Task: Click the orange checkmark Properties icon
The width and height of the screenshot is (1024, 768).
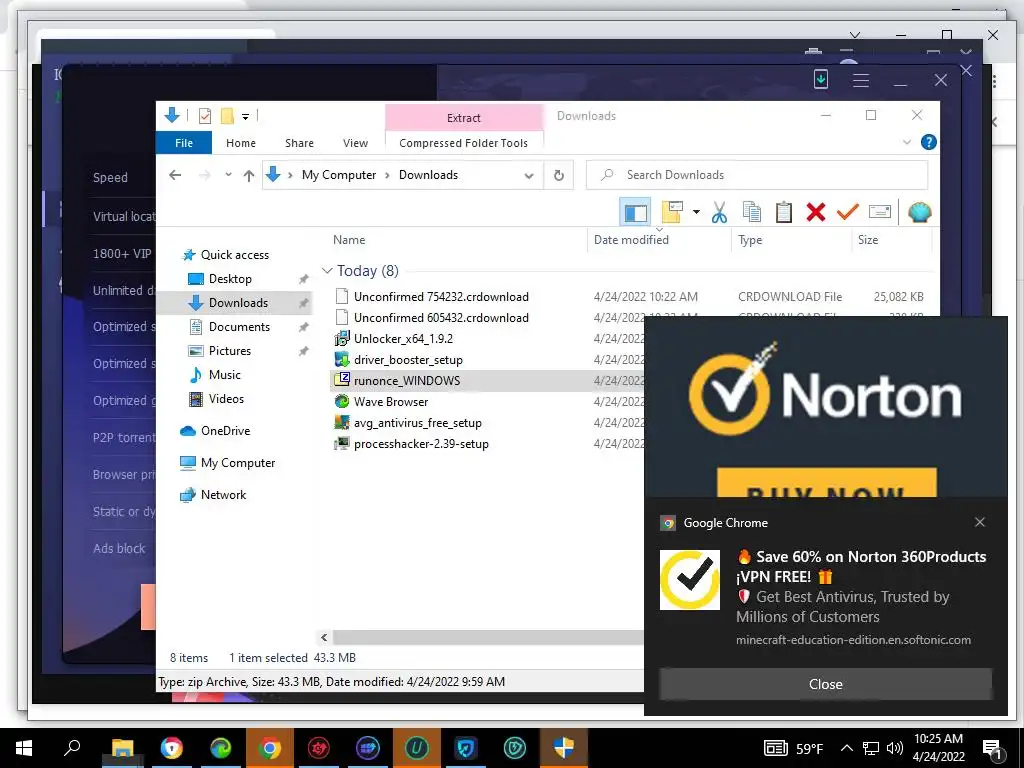Action: (848, 212)
